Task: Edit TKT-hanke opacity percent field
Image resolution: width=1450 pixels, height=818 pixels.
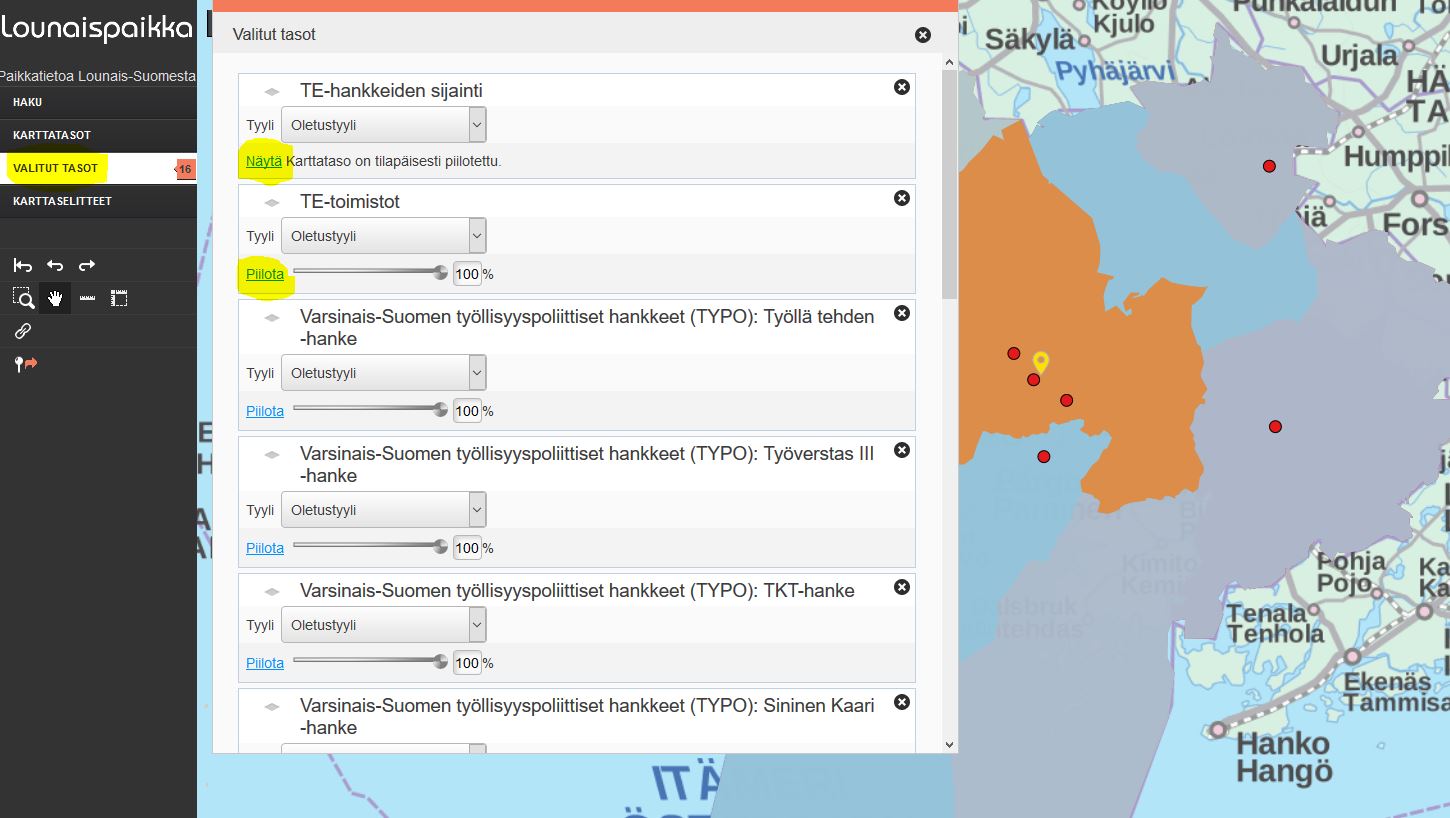Action: pos(468,663)
